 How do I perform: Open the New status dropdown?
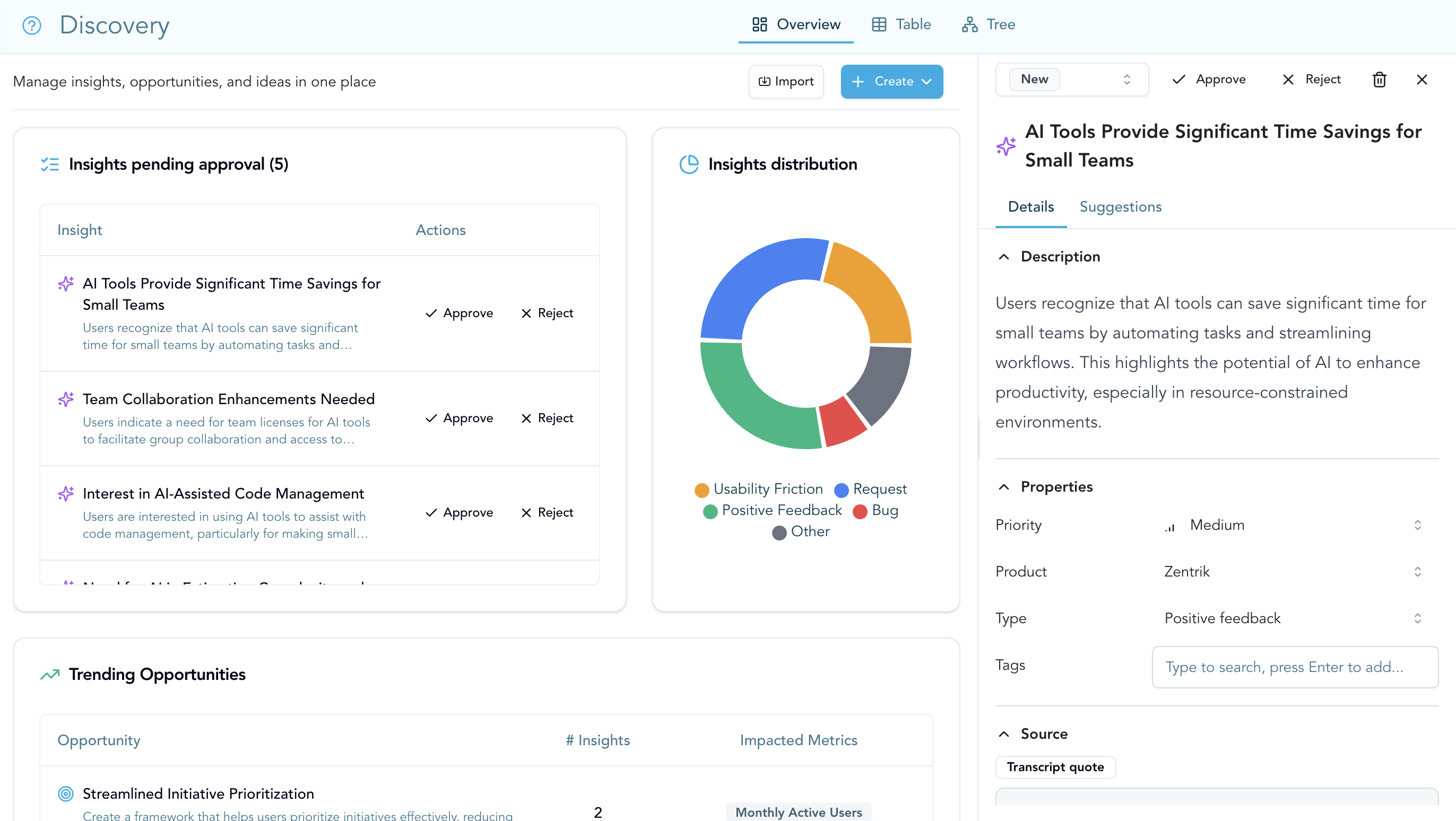tap(1072, 80)
